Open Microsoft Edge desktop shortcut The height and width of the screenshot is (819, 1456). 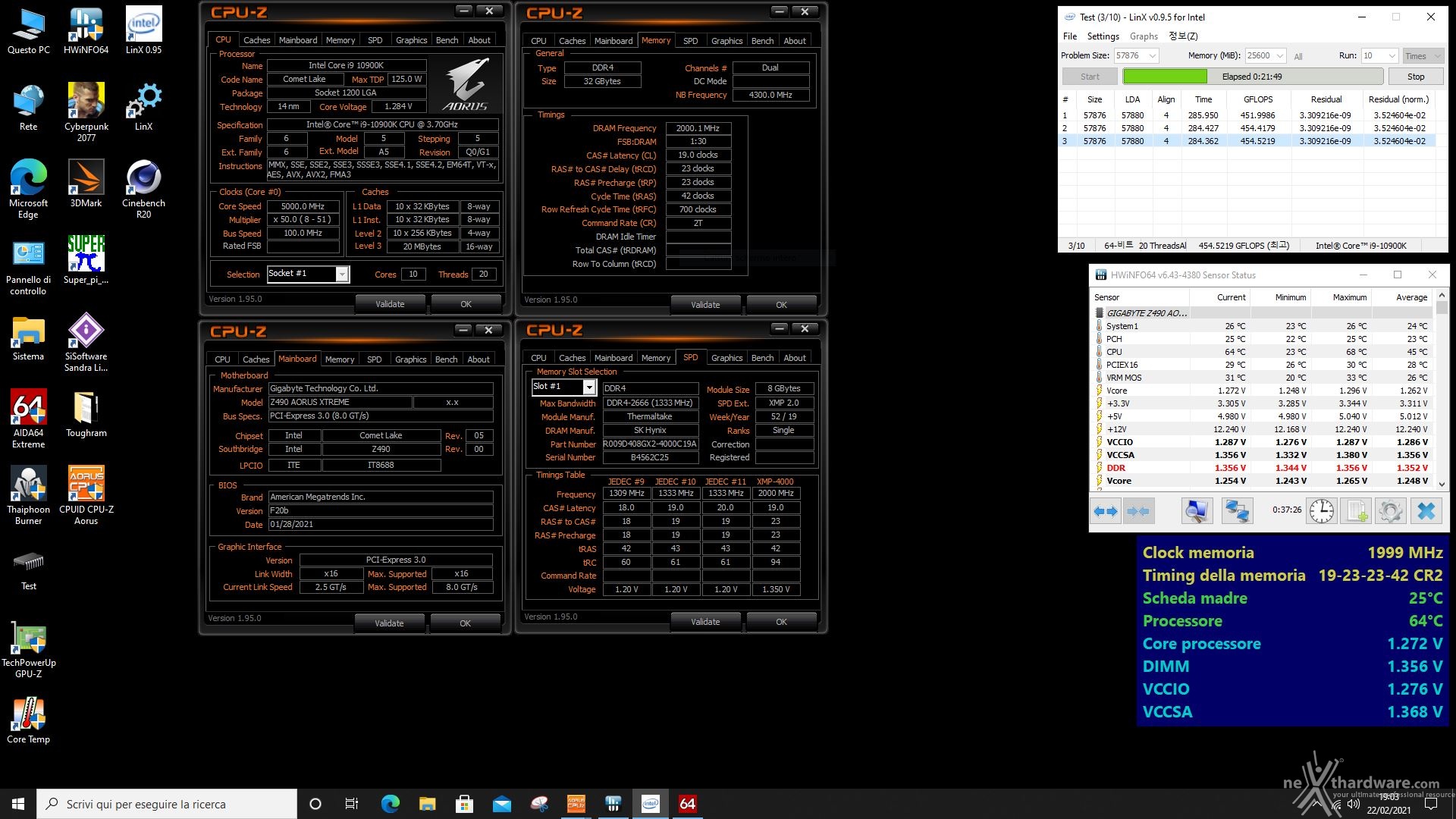pos(28,190)
